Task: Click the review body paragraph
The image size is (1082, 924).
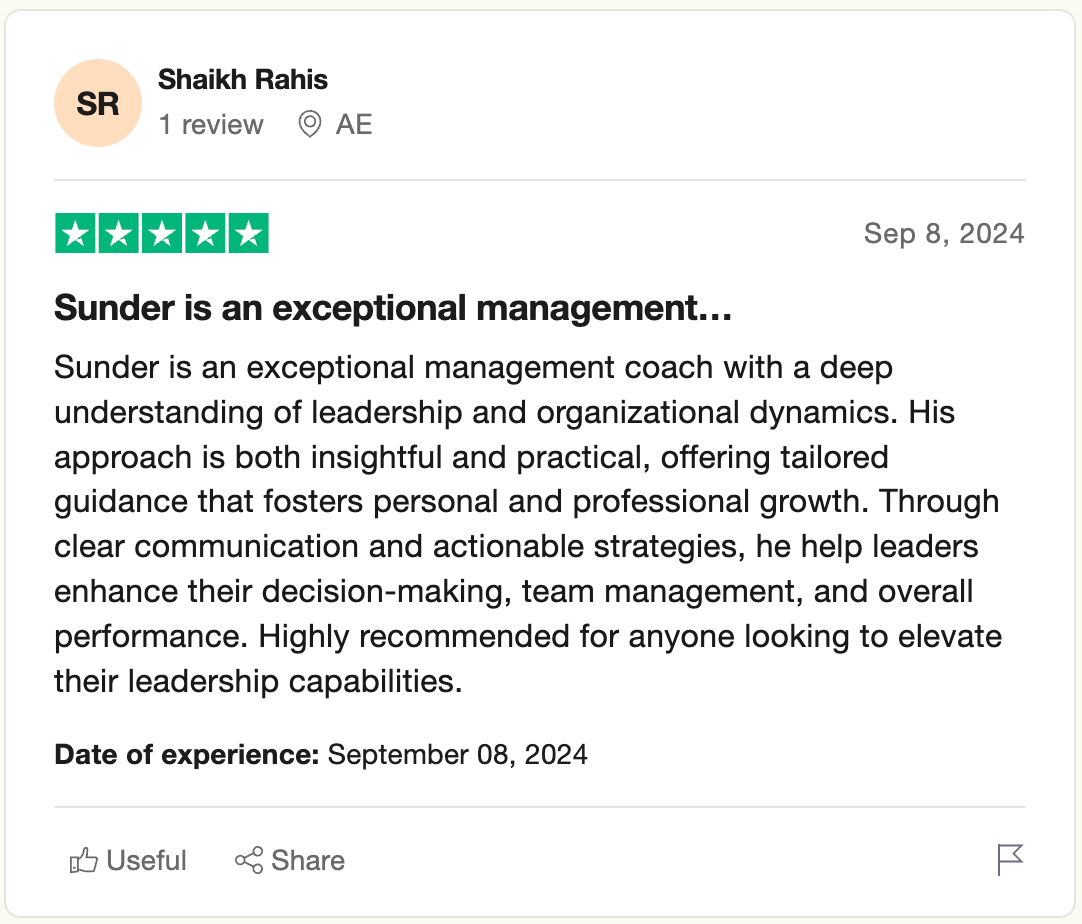Action: pos(528,524)
